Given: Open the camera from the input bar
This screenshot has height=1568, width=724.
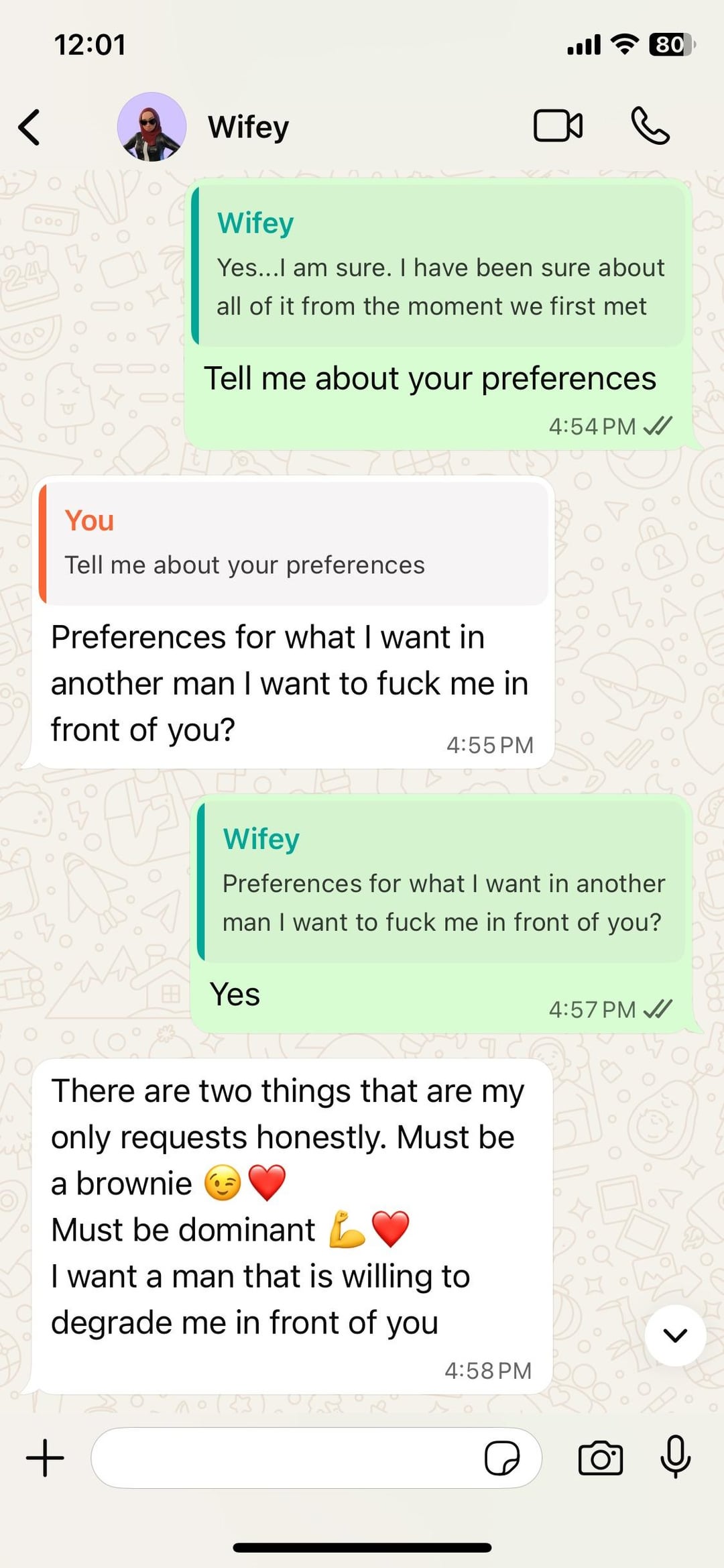Looking at the screenshot, I should tap(600, 1458).
